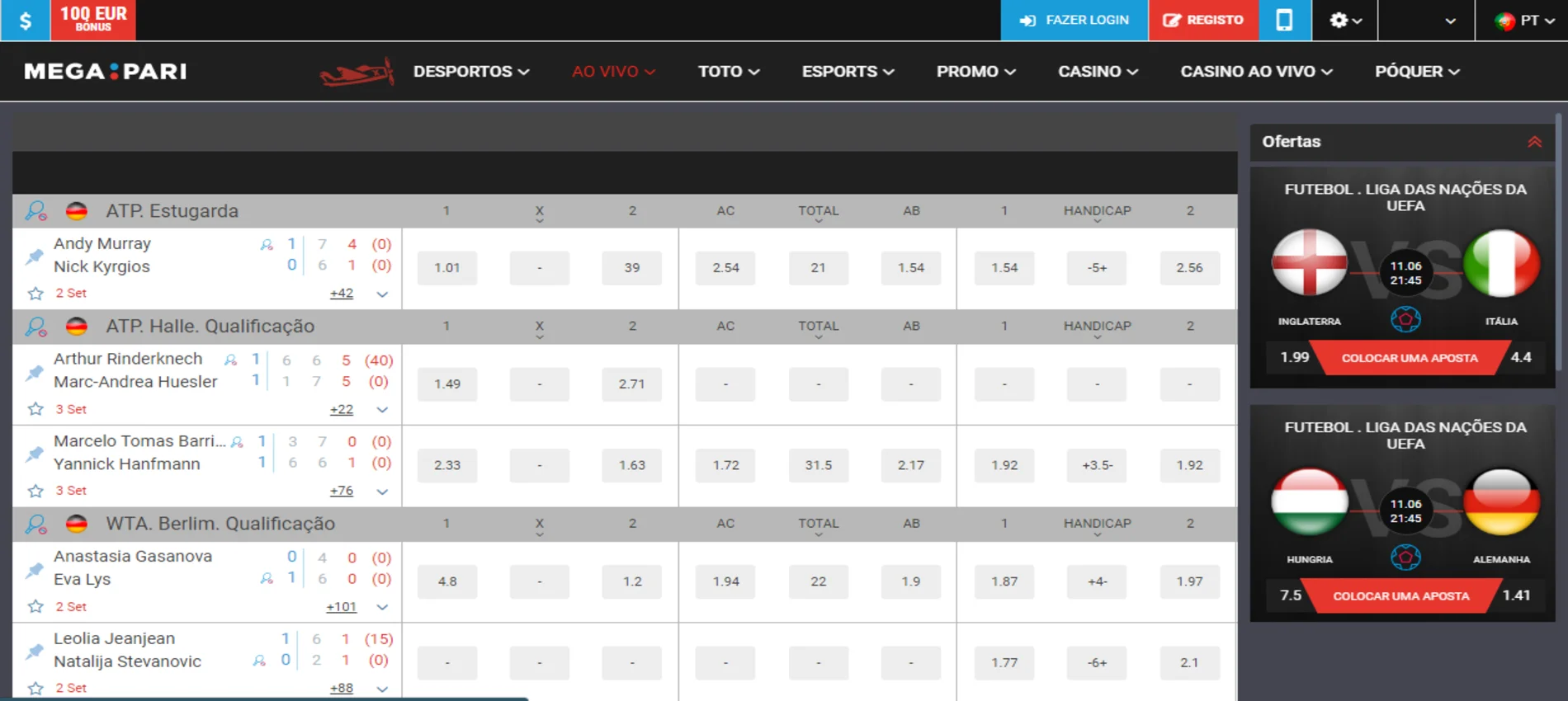Favorite the Rinderknech vs Huesler match star
Screen dimensions: 1568x701
click(35, 409)
